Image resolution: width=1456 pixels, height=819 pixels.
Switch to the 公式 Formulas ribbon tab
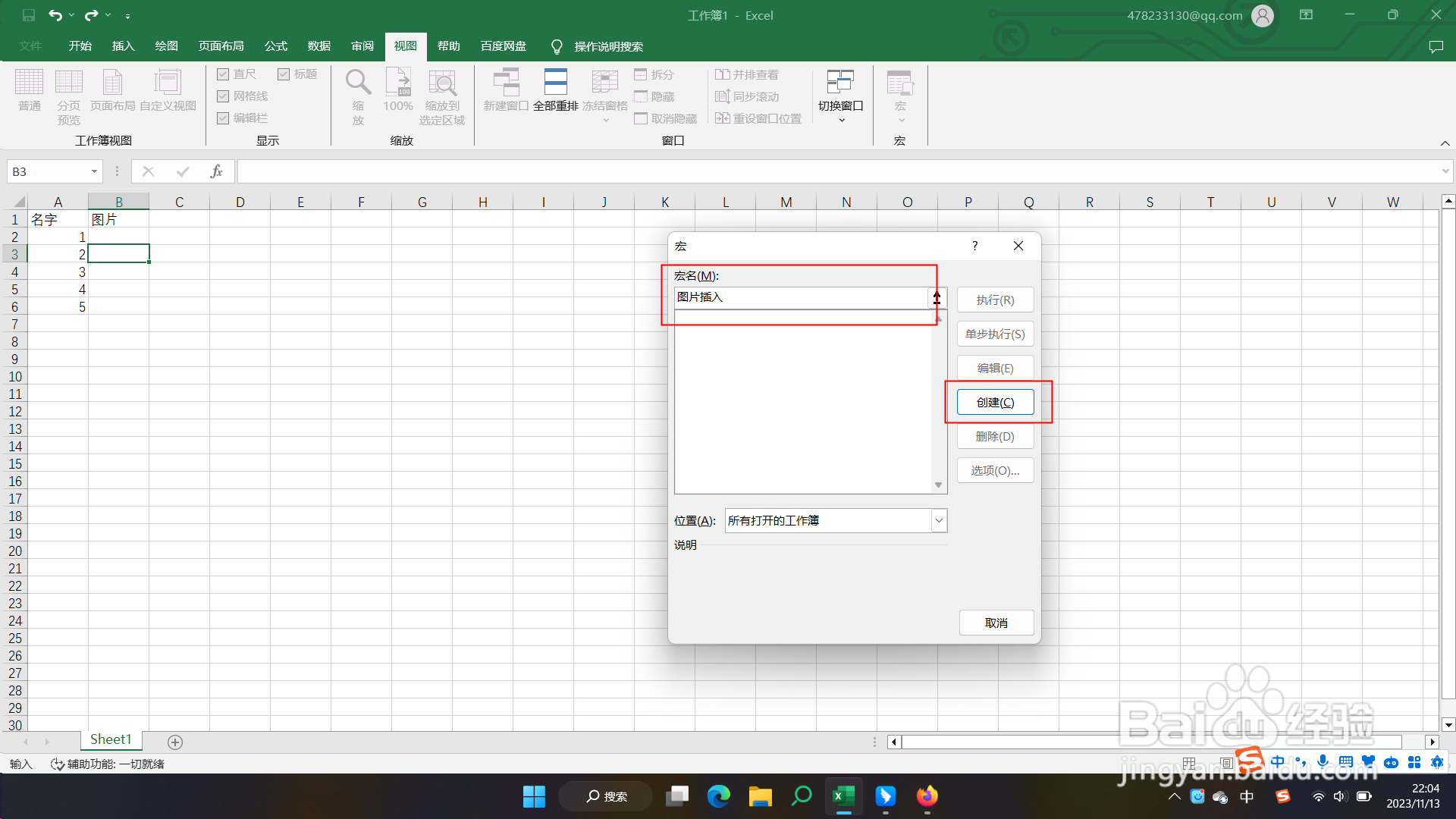pyautogui.click(x=276, y=46)
